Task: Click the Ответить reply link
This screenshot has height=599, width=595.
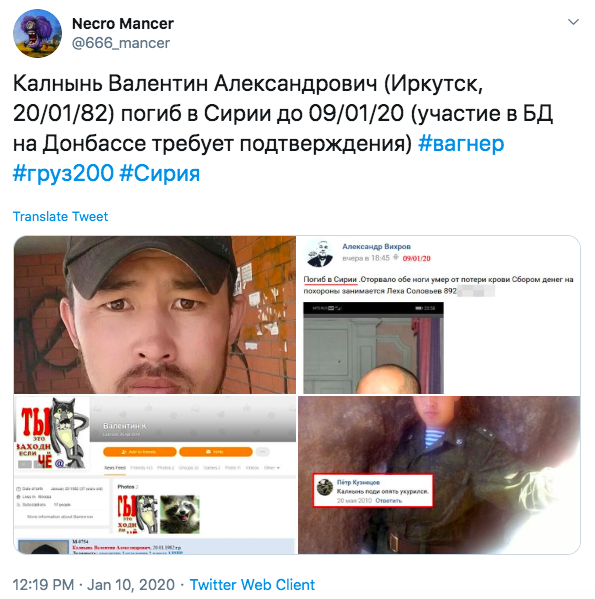Action: (388, 500)
